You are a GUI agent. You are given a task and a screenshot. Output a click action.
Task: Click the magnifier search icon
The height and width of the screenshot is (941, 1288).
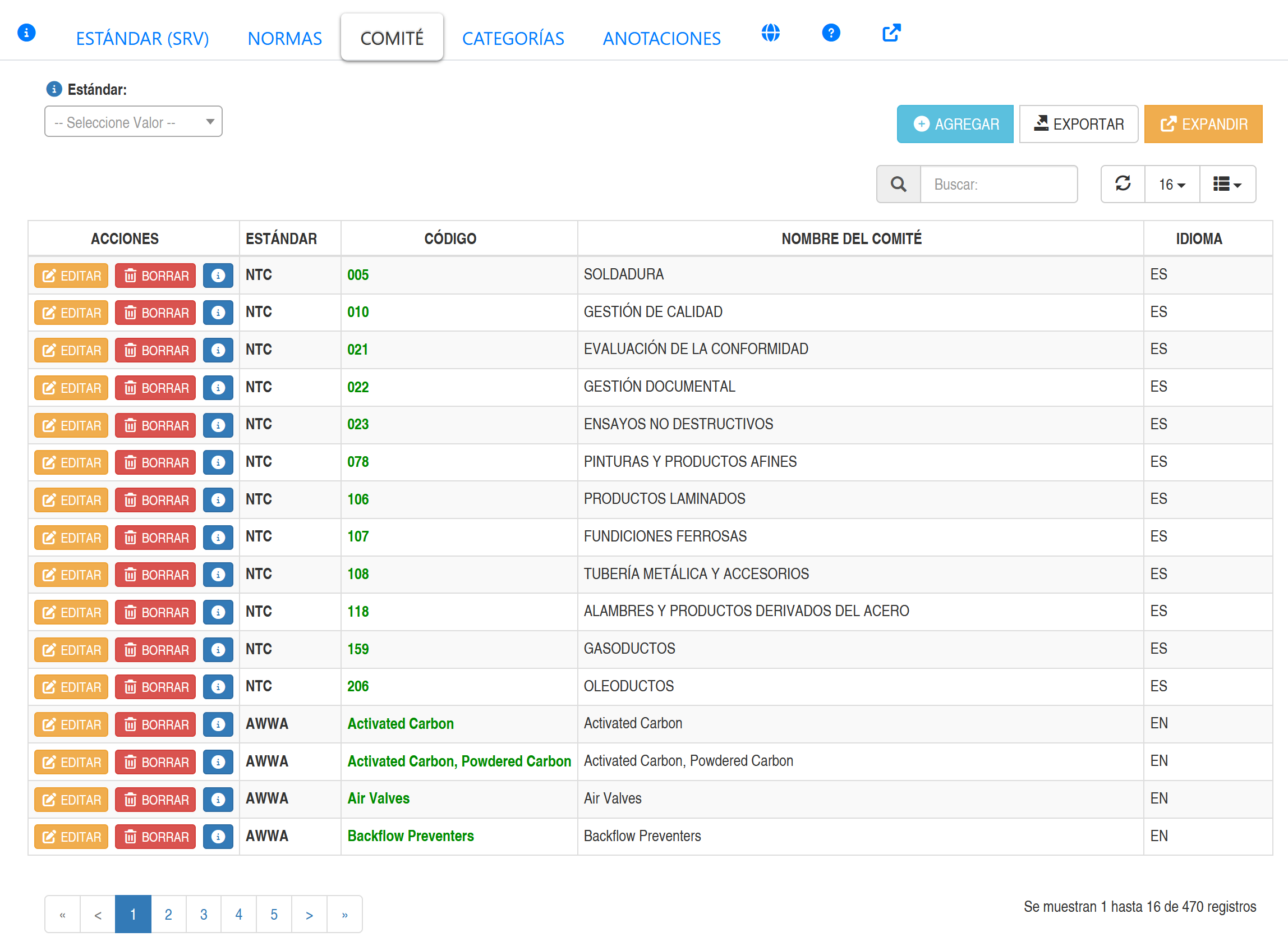pyautogui.click(x=898, y=184)
